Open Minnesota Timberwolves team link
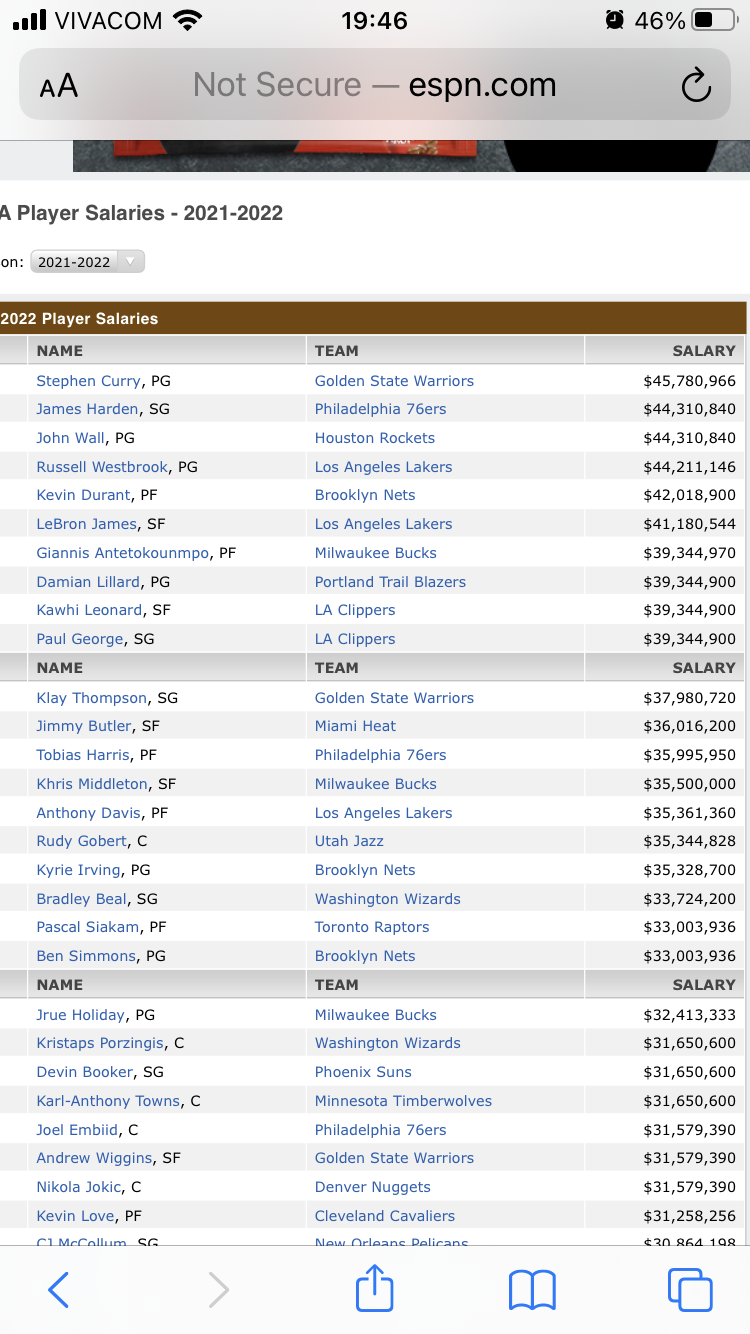750x1334 pixels. pyautogui.click(x=403, y=1101)
